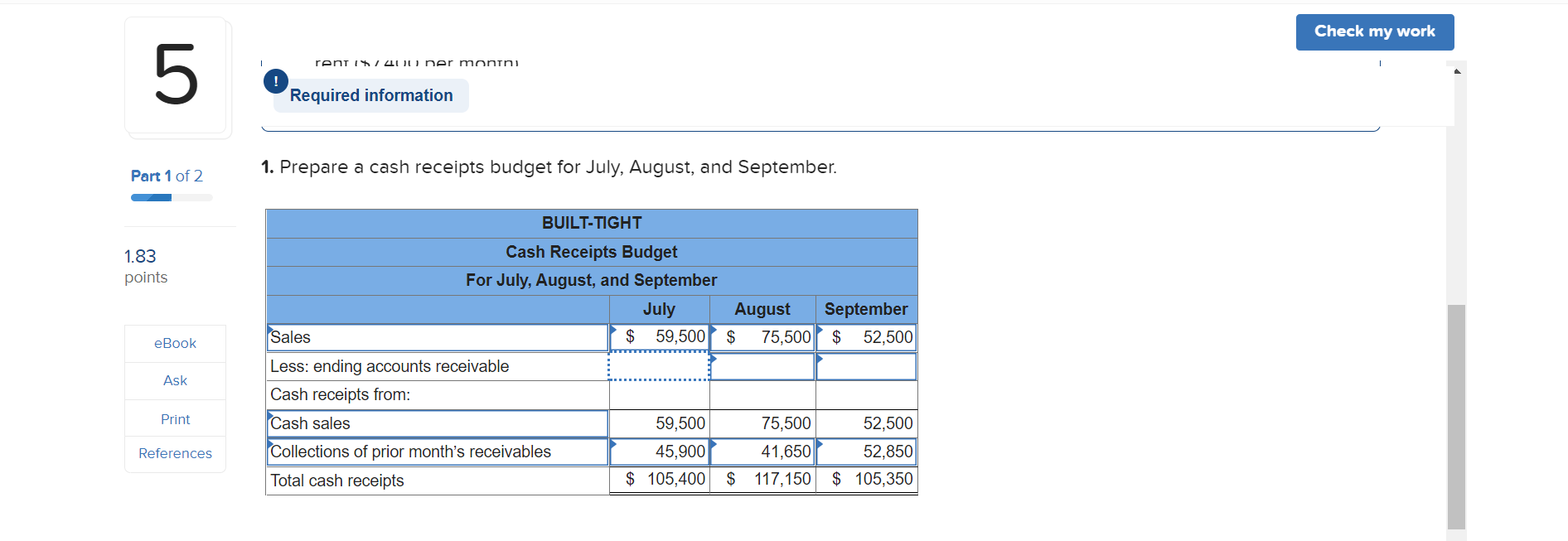Viewport: 1568px width, 541px height.
Task: Click the July column header
Action: pyautogui.click(x=660, y=309)
